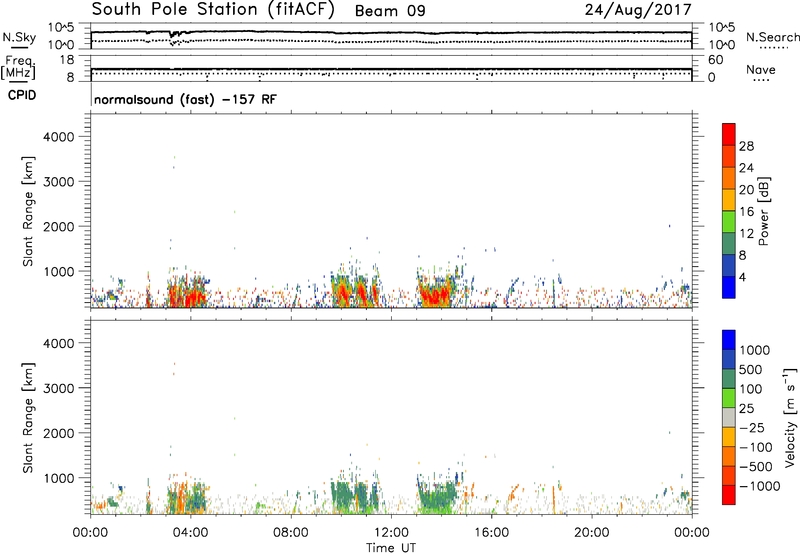Click the 04:00 power scatter cluster

point(188,291)
